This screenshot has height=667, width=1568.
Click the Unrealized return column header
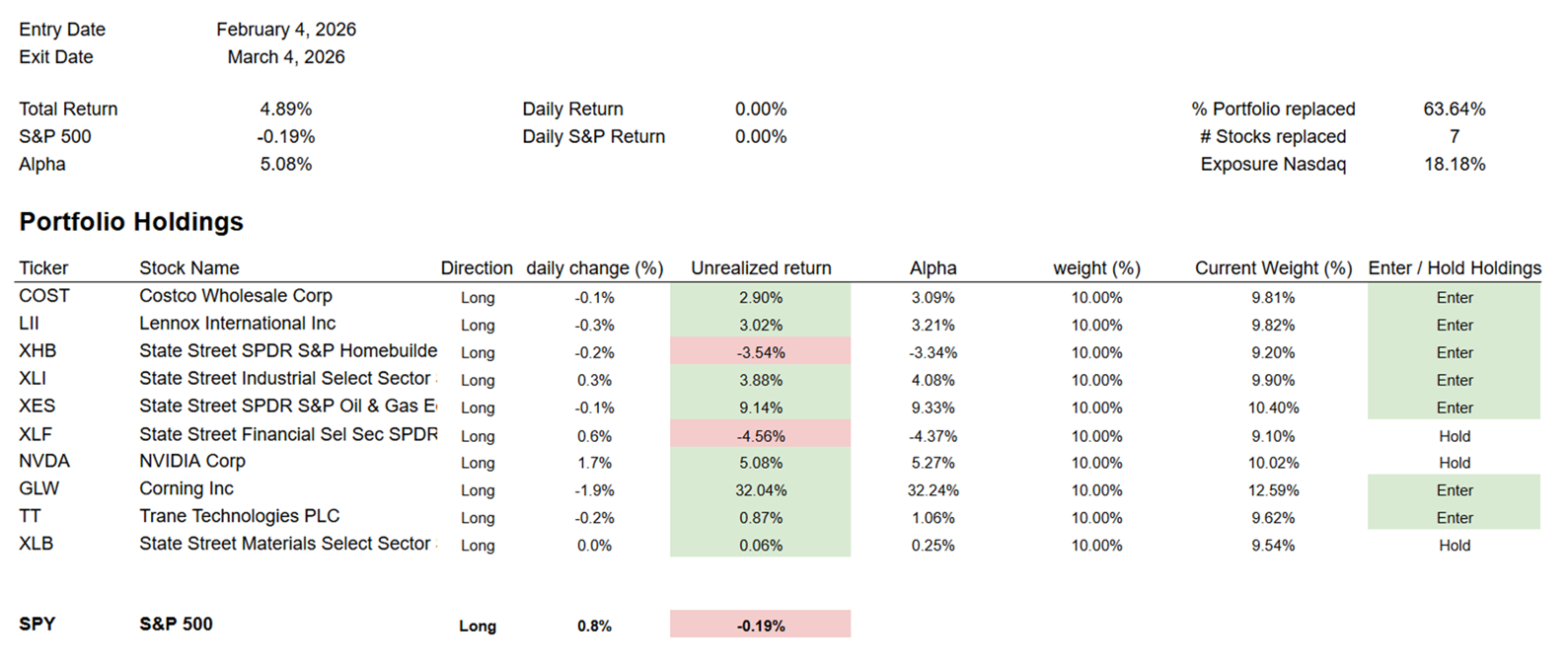[x=761, y=268]
